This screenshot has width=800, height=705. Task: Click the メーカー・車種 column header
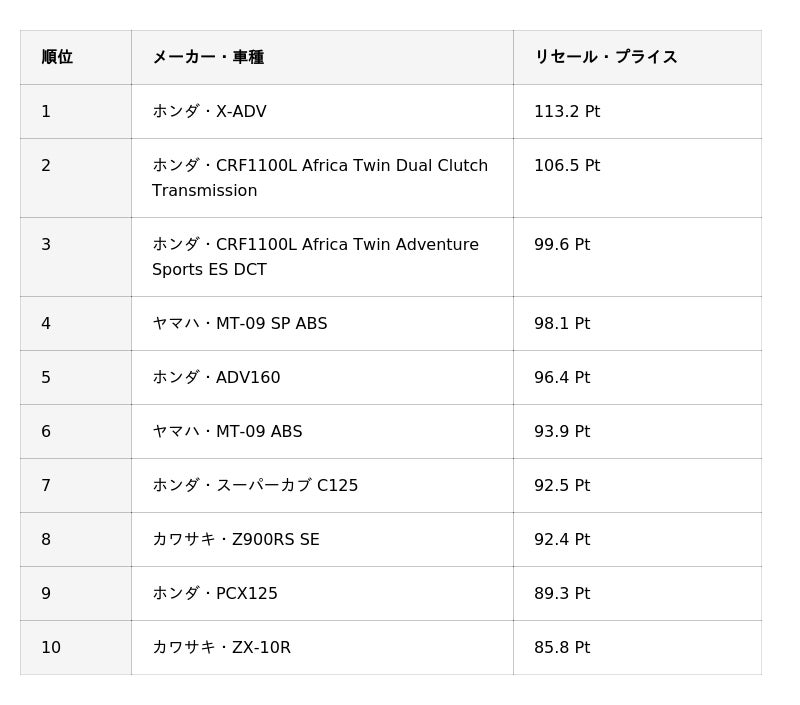tap(208, 57)
